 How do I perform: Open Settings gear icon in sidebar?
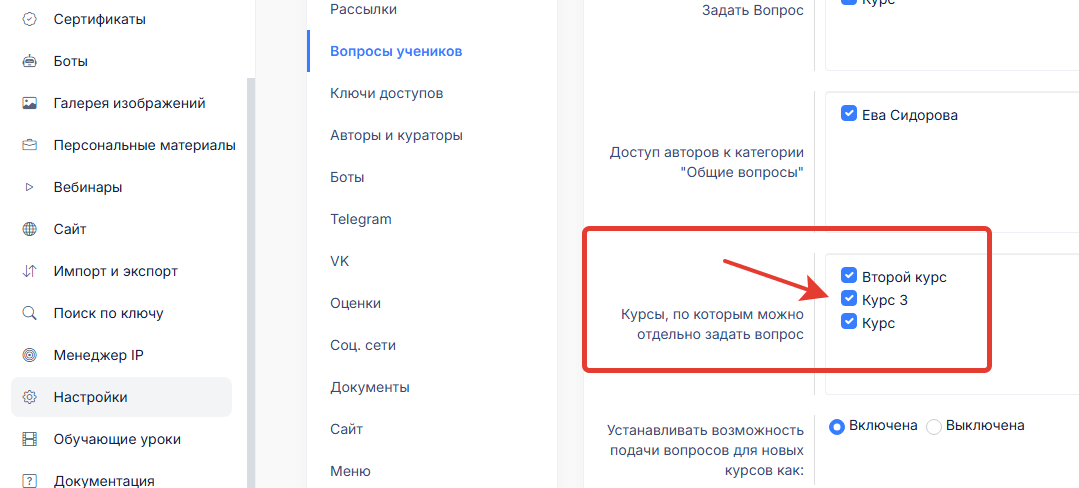click(30, 397)
